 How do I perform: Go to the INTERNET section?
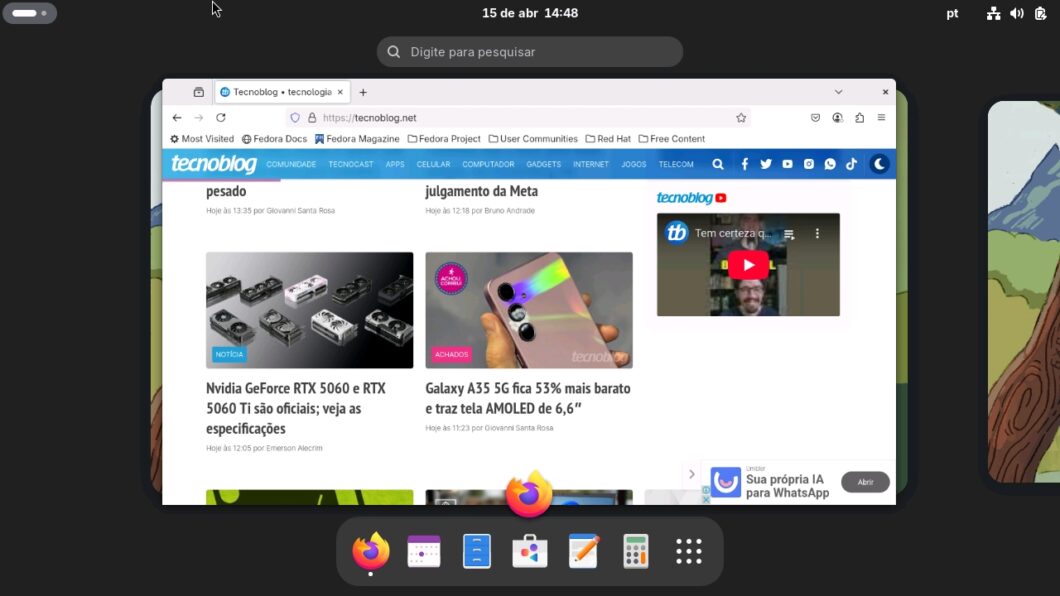591,164
